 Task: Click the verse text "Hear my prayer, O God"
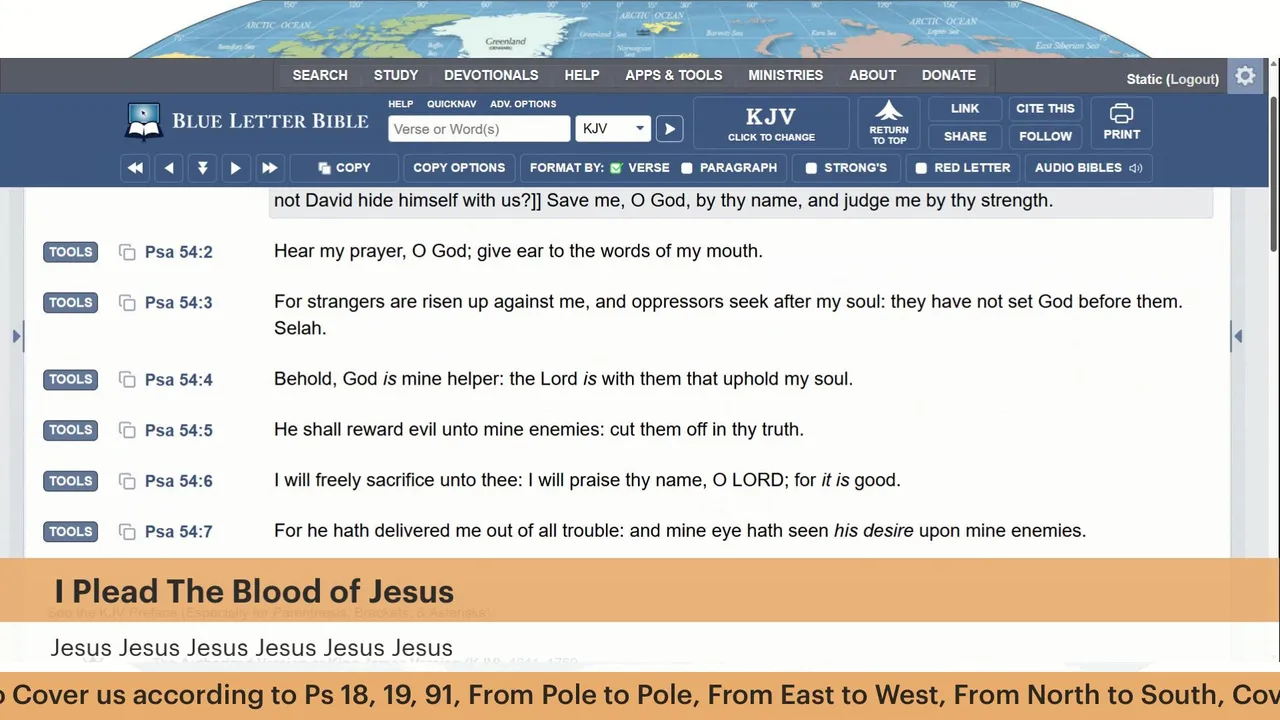pos(370,251)
